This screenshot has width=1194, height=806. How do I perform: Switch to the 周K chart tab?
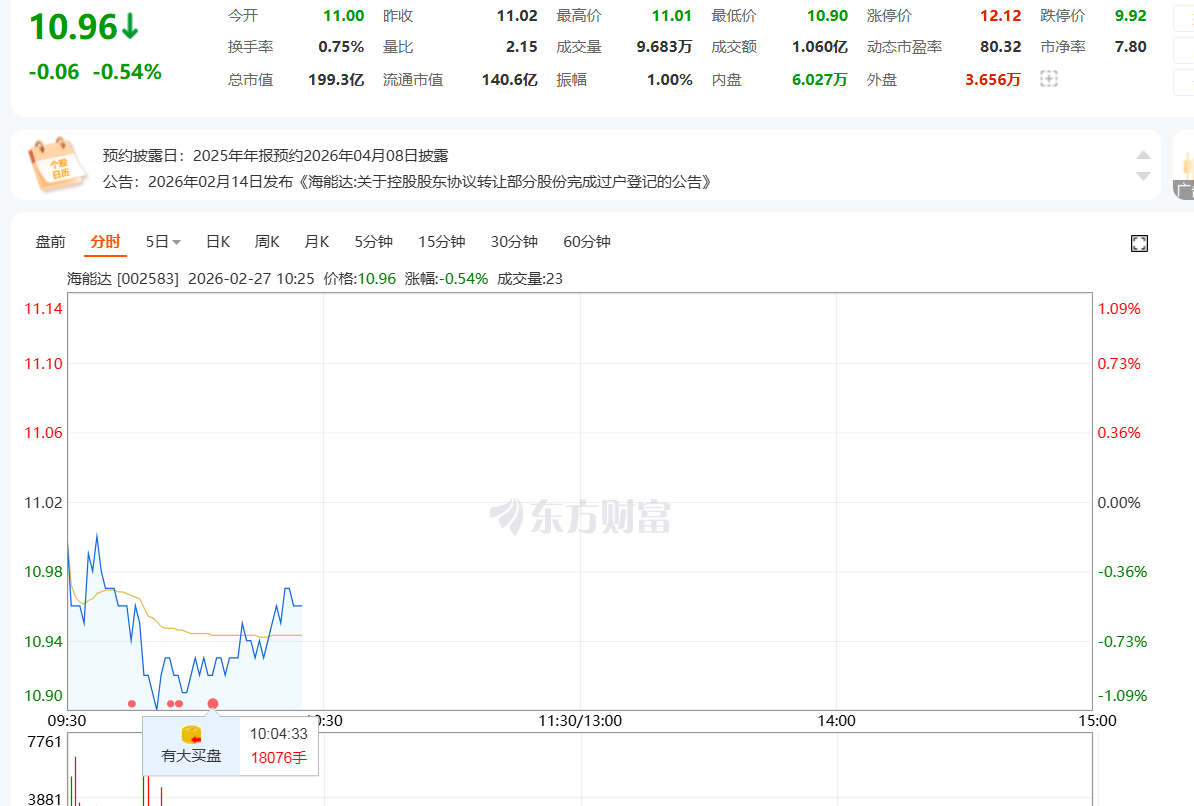click(267, 241)
